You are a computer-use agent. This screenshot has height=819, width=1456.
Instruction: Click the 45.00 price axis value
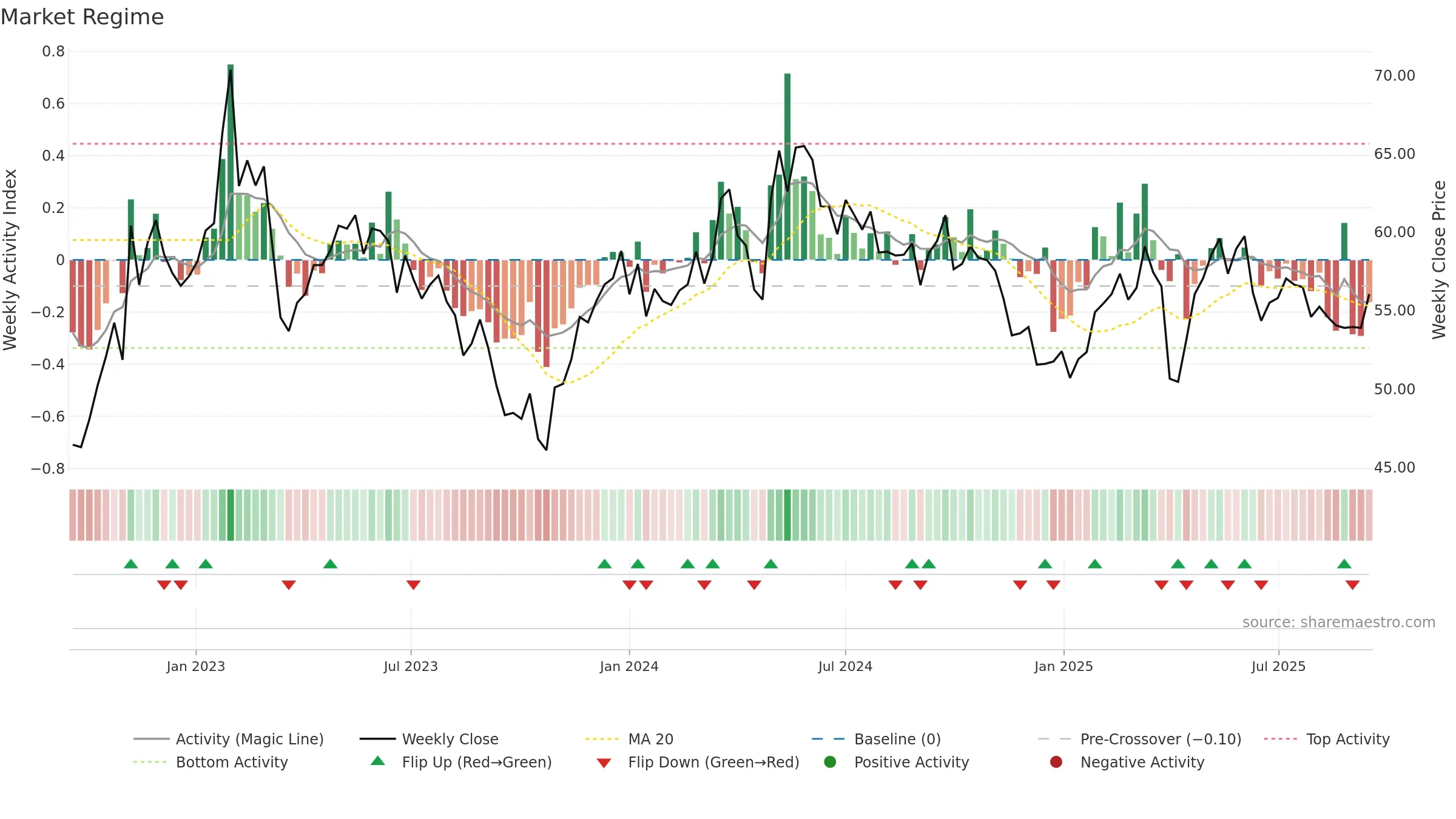click(1395, 467)
